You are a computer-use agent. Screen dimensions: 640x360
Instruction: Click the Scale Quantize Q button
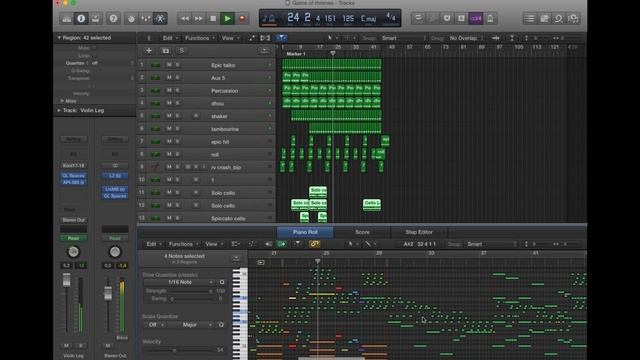click(221, 324)
